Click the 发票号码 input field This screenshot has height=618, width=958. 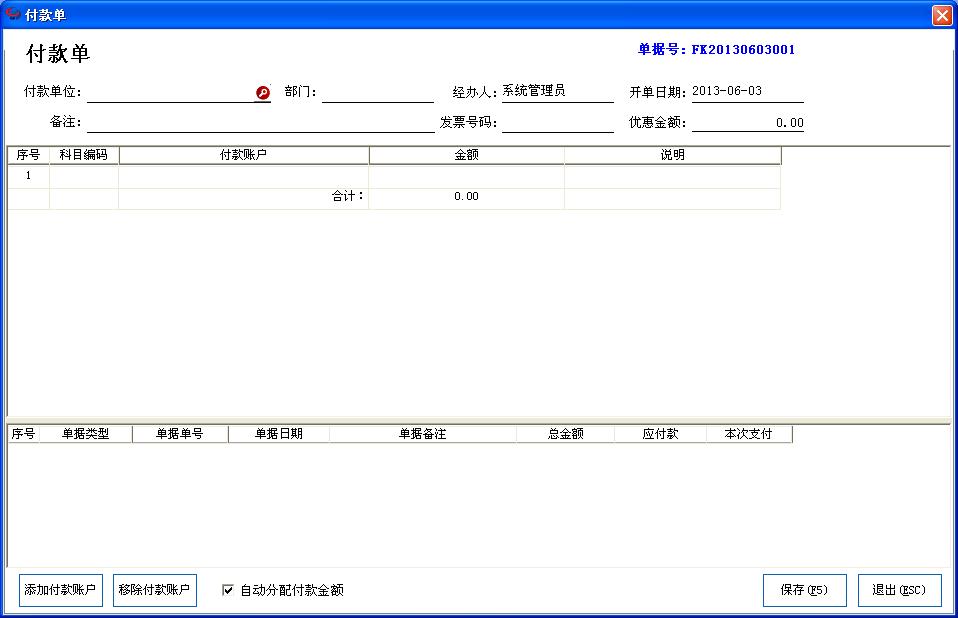point(555,123)
